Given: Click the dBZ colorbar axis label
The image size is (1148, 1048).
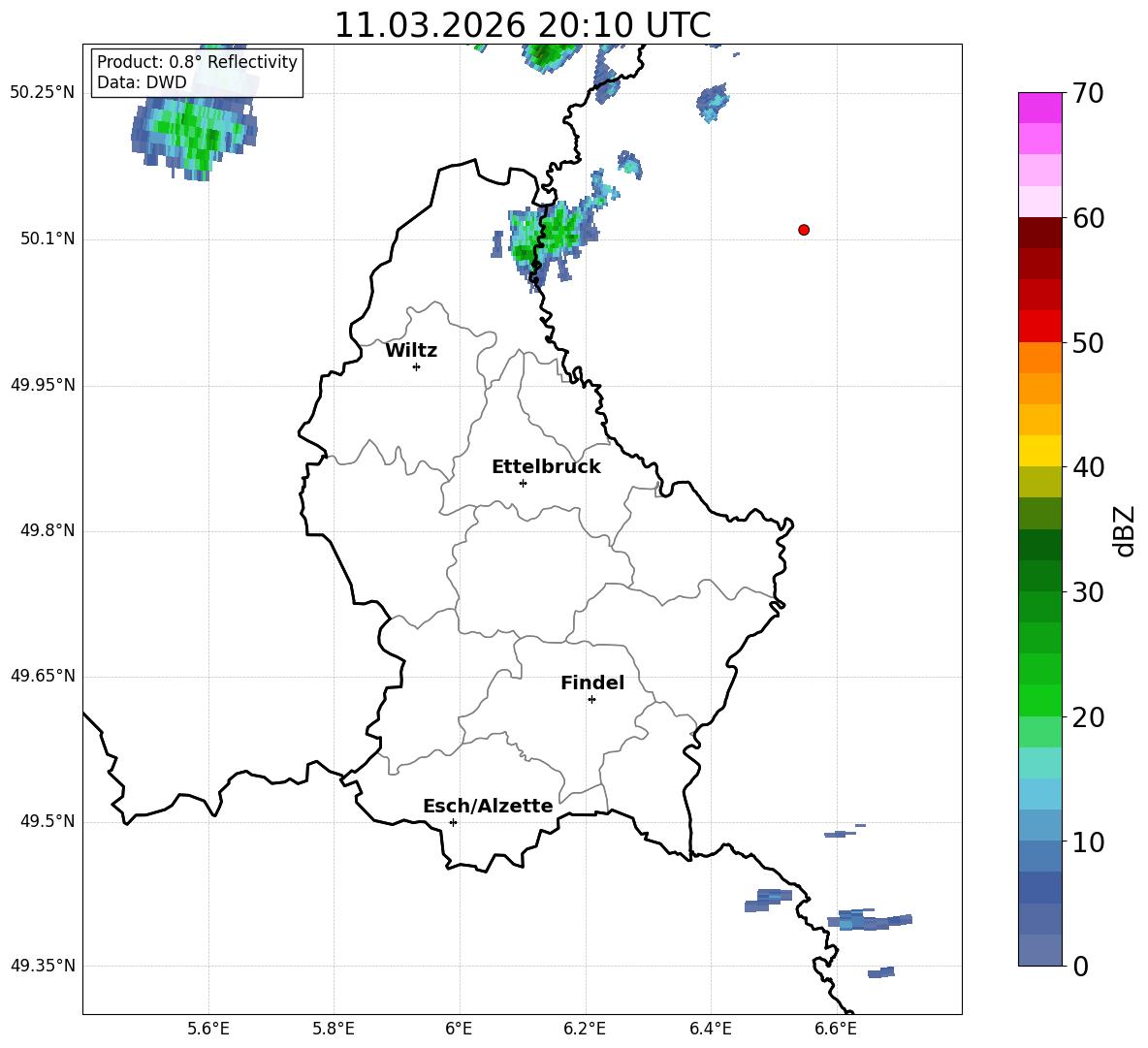Looking at the screenshot, I should [x=1124, y=530].
